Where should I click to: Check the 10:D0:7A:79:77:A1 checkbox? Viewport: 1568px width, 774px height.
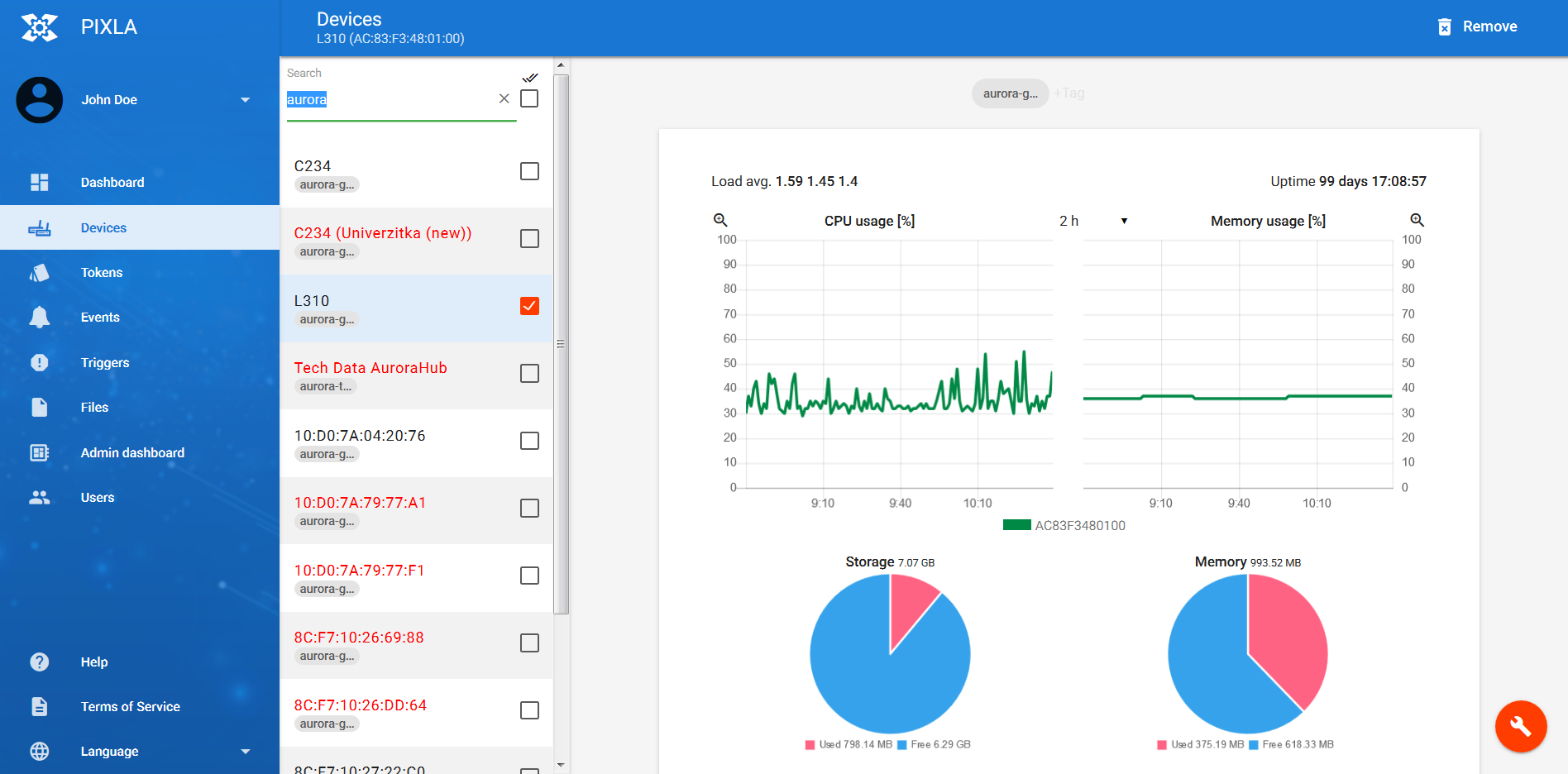coord(529,508)
